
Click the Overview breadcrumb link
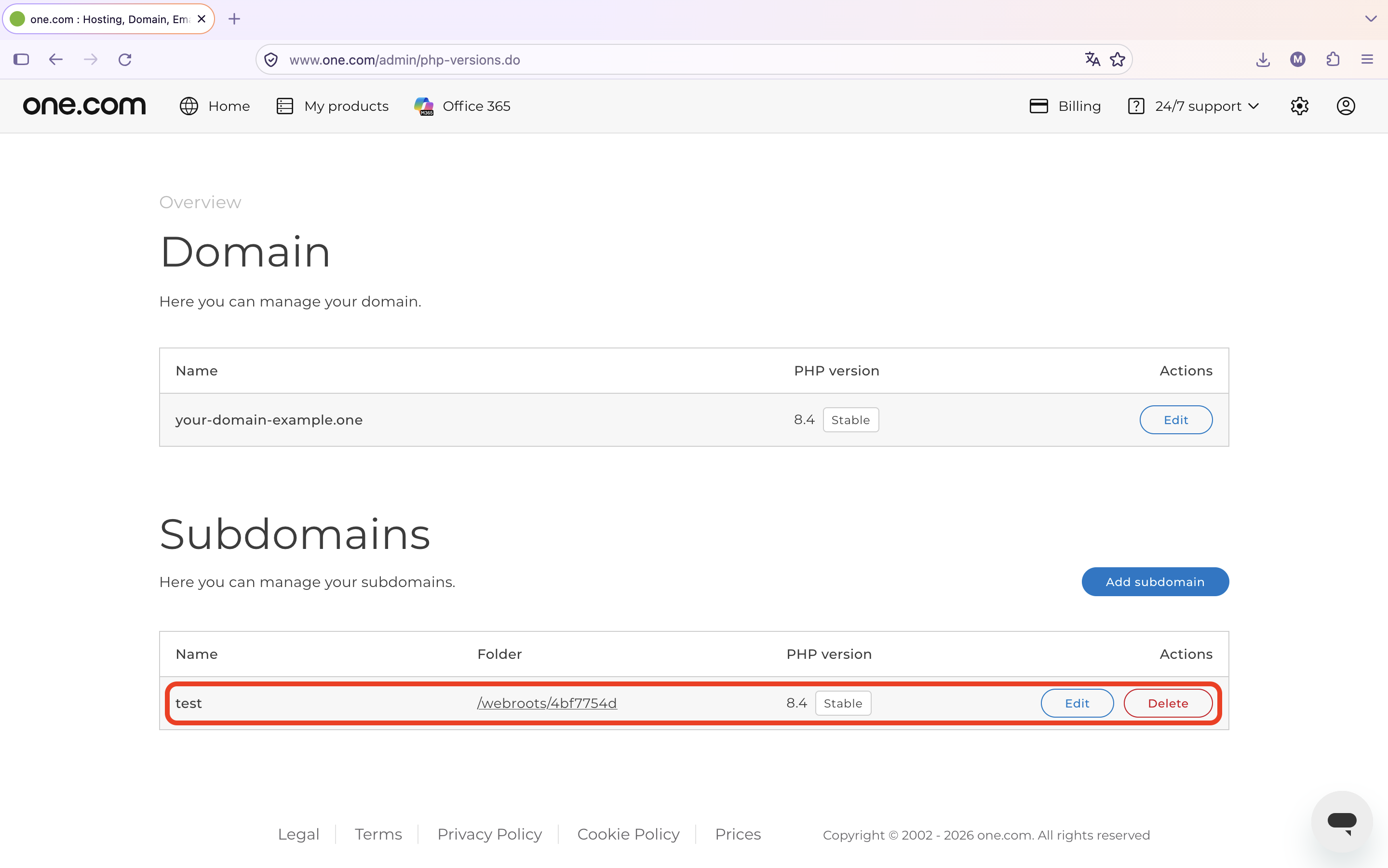point(201,202)
